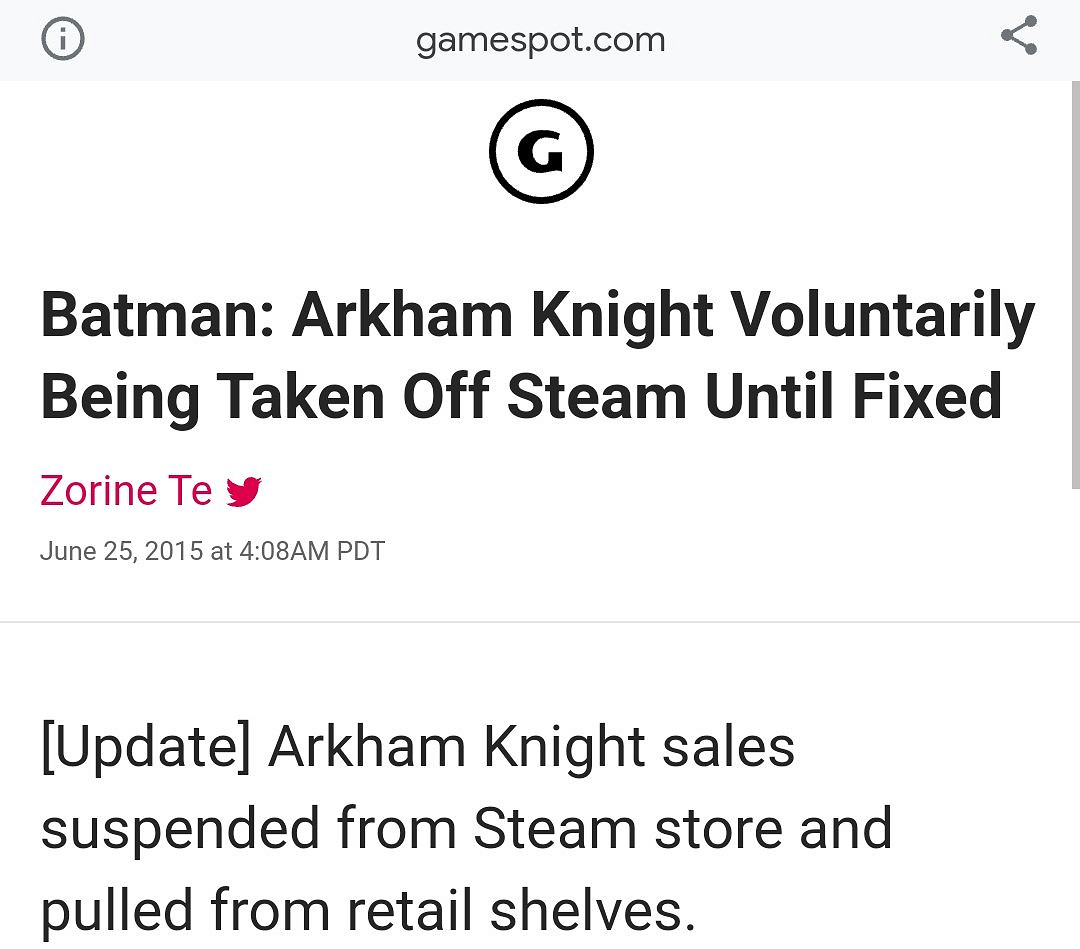Image resolution: width=1080 pixels, height=949 pixels.
Task: Tap the share icon
Action: pos(1018,38)
